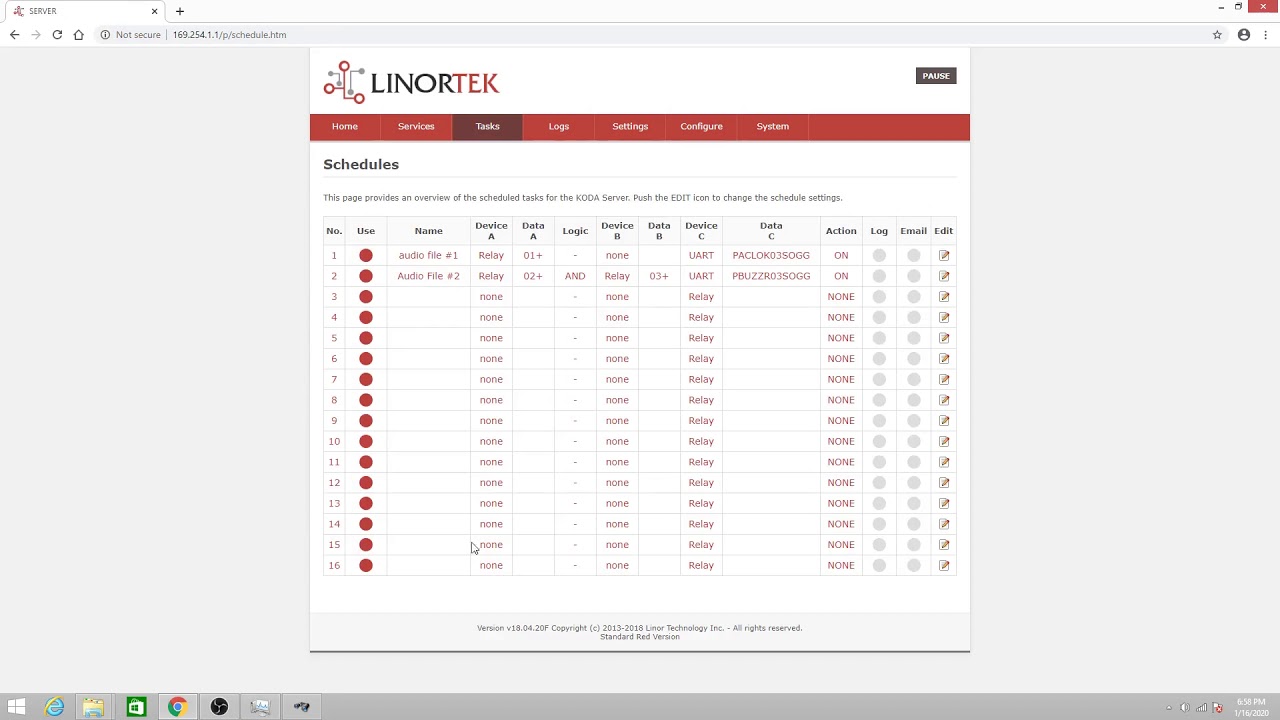Click schedule number 16
Image resolution: width=1280 pixels, height=720 pixels.
(334, 565)
